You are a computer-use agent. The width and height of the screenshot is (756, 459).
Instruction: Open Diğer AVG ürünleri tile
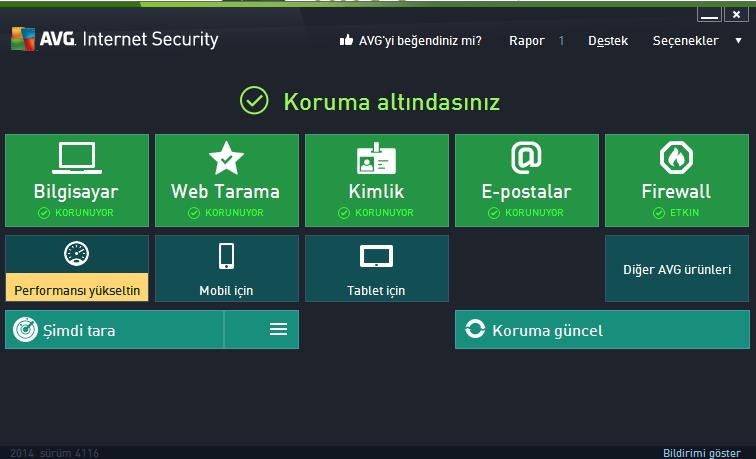[x=677, y=269]
